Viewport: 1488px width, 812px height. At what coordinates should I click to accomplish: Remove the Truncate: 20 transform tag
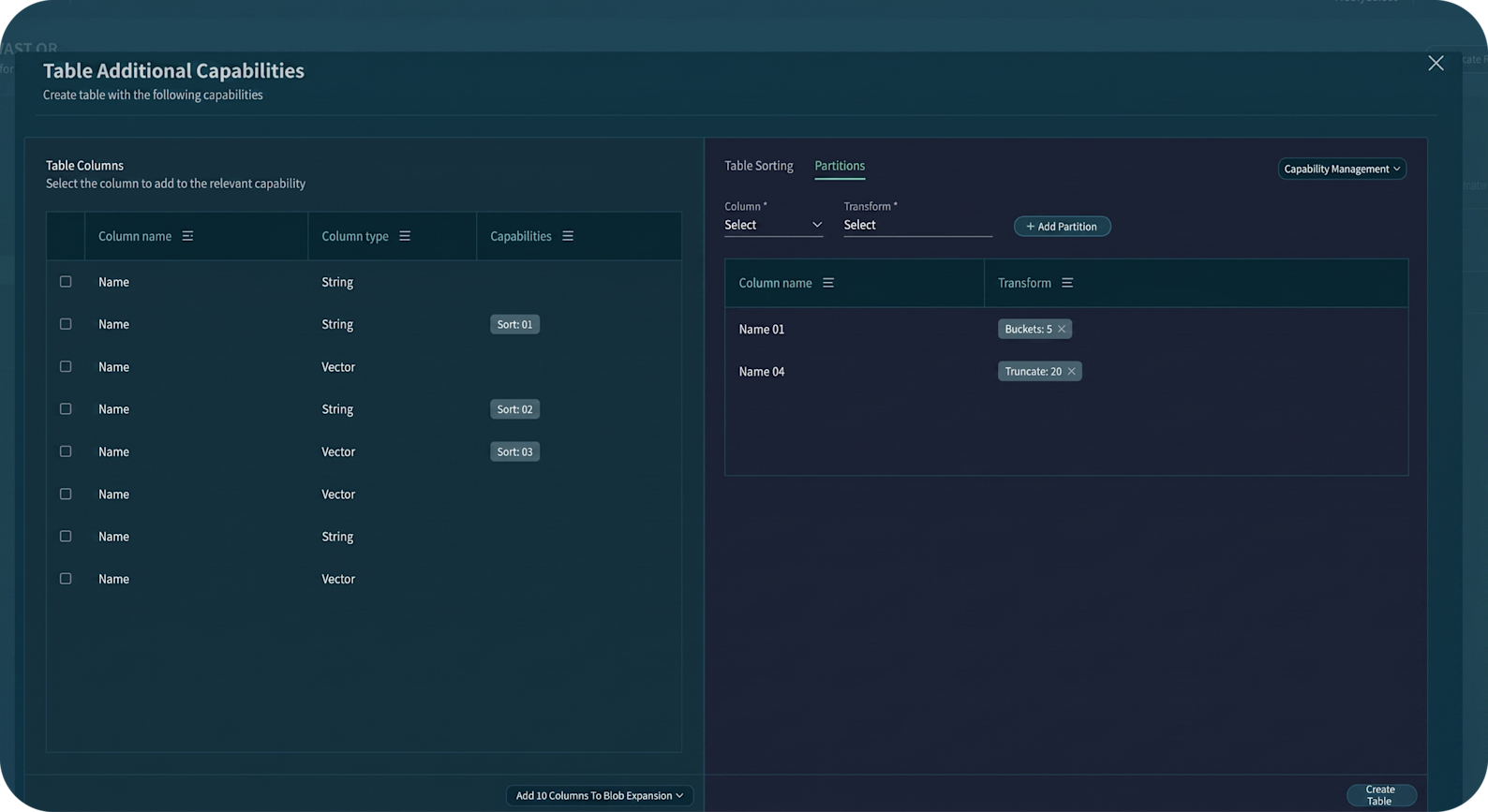coord(1072,372)
